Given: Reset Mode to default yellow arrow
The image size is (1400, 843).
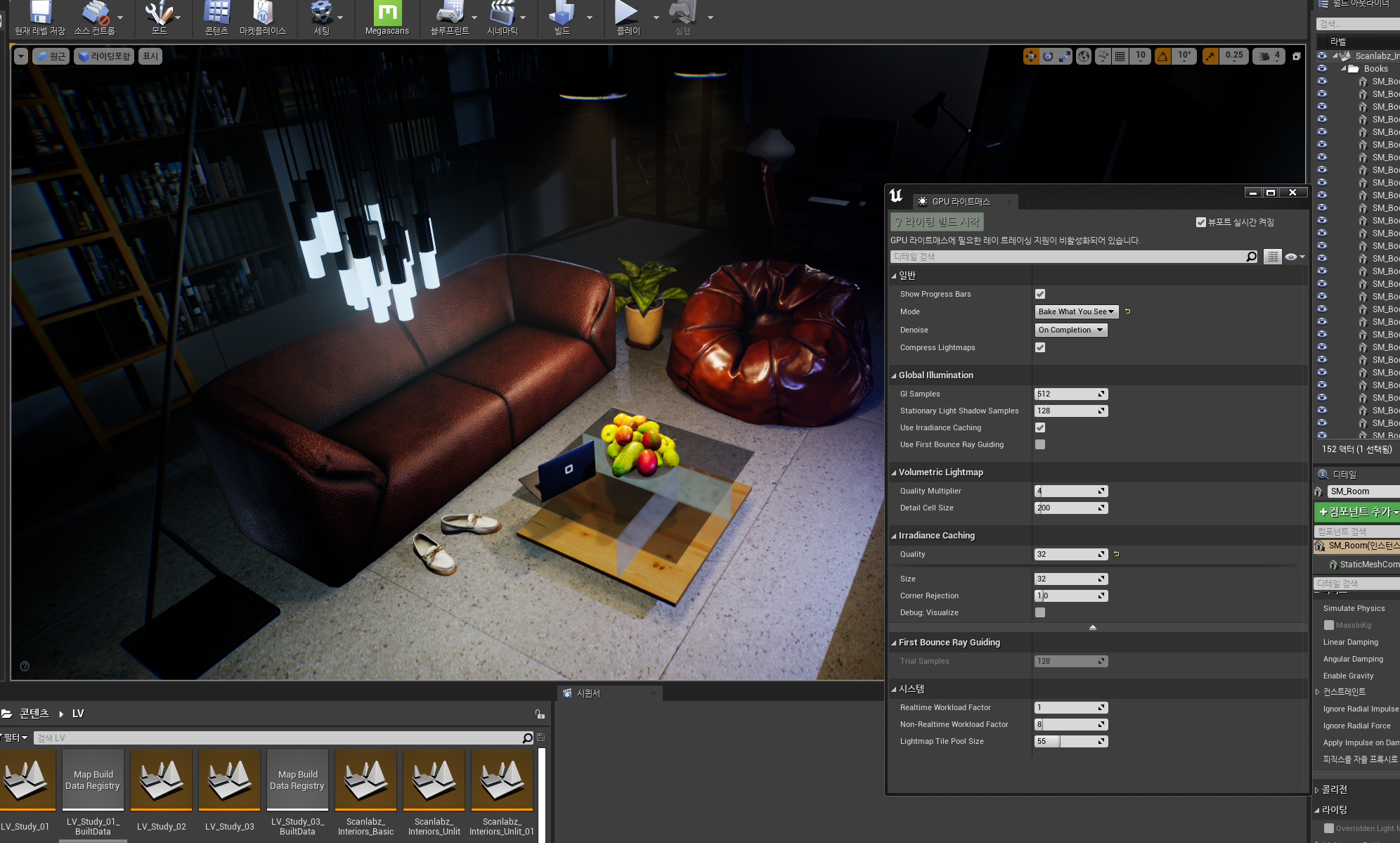Looking at the screenshot, I should (x=1128, y=311).
